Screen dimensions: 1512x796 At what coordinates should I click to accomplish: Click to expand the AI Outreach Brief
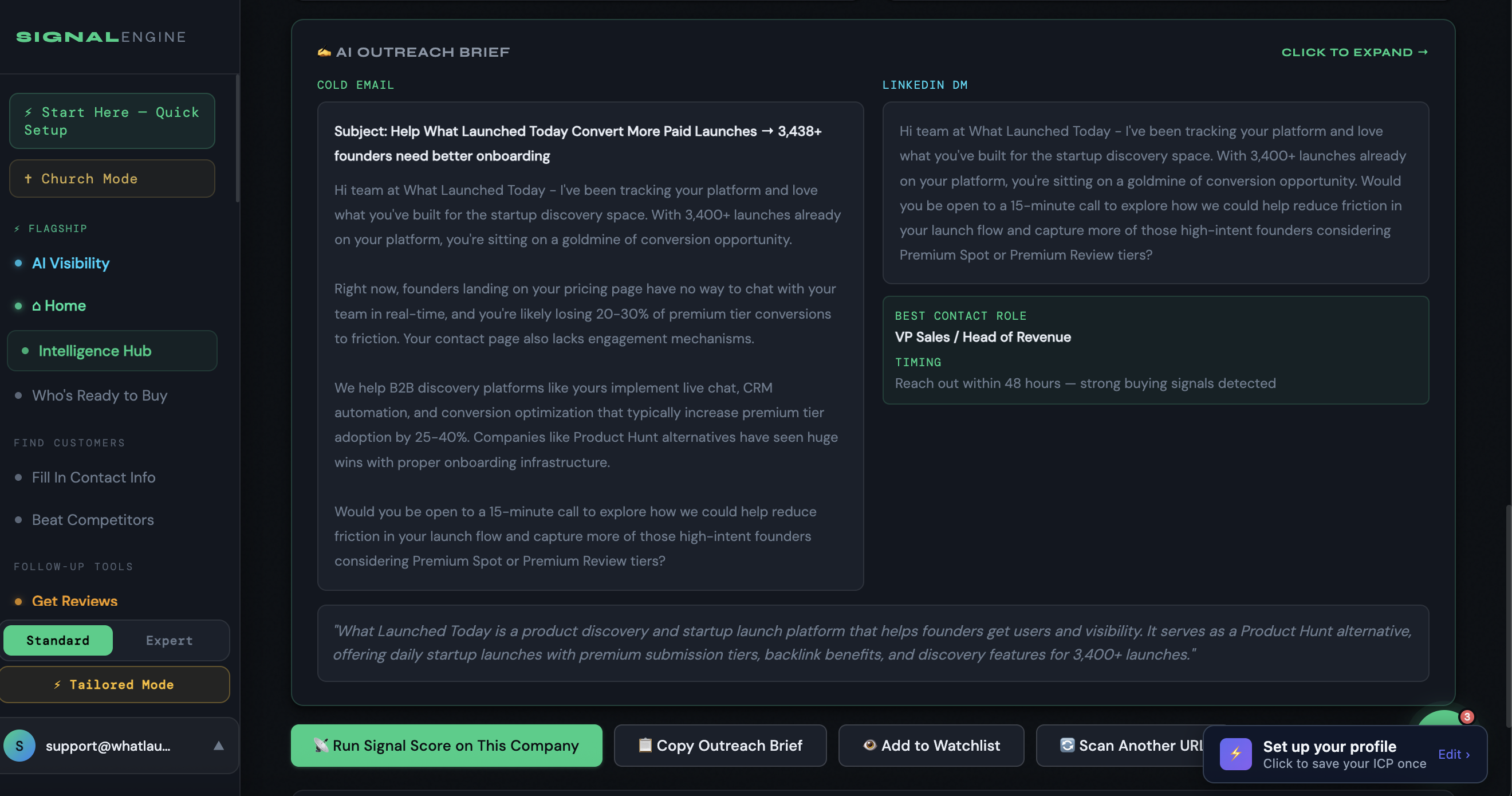coord(1354,52)
